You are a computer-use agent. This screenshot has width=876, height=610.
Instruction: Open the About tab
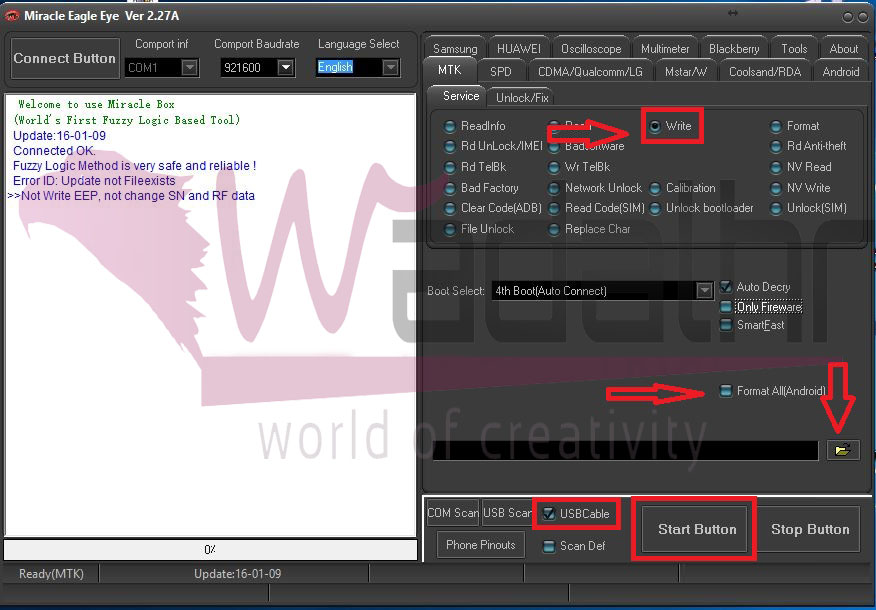coord(844,49)
